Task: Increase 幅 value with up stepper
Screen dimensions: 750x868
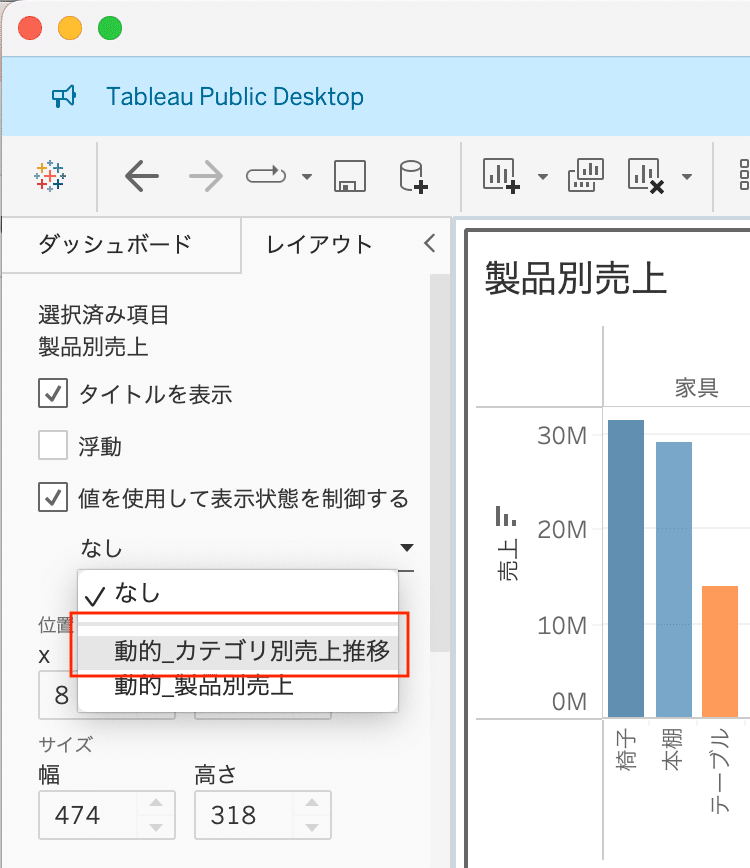Action: [156, 803]
